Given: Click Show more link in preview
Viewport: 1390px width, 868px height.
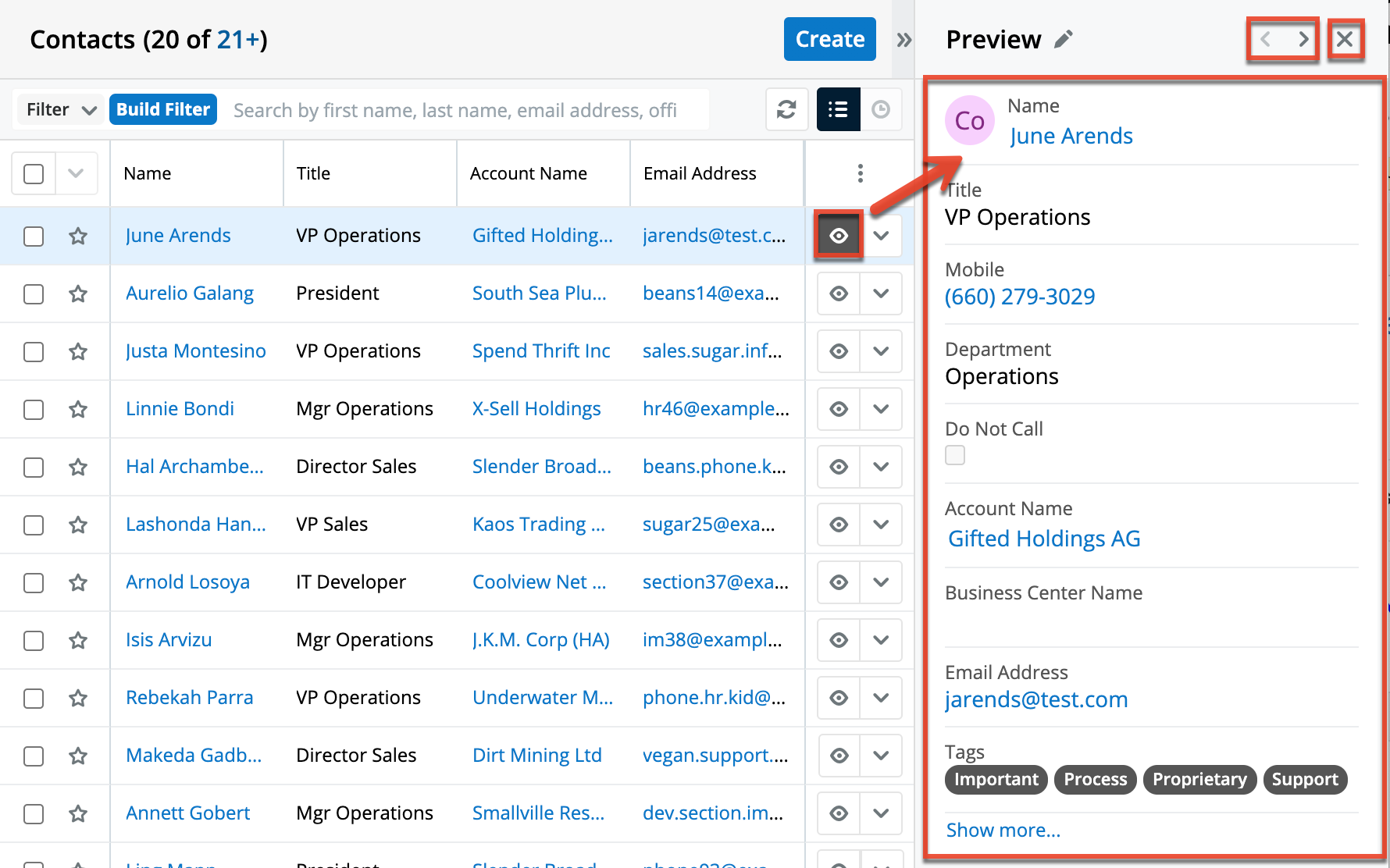Looking at the screenshot, I should [1003, 830].
